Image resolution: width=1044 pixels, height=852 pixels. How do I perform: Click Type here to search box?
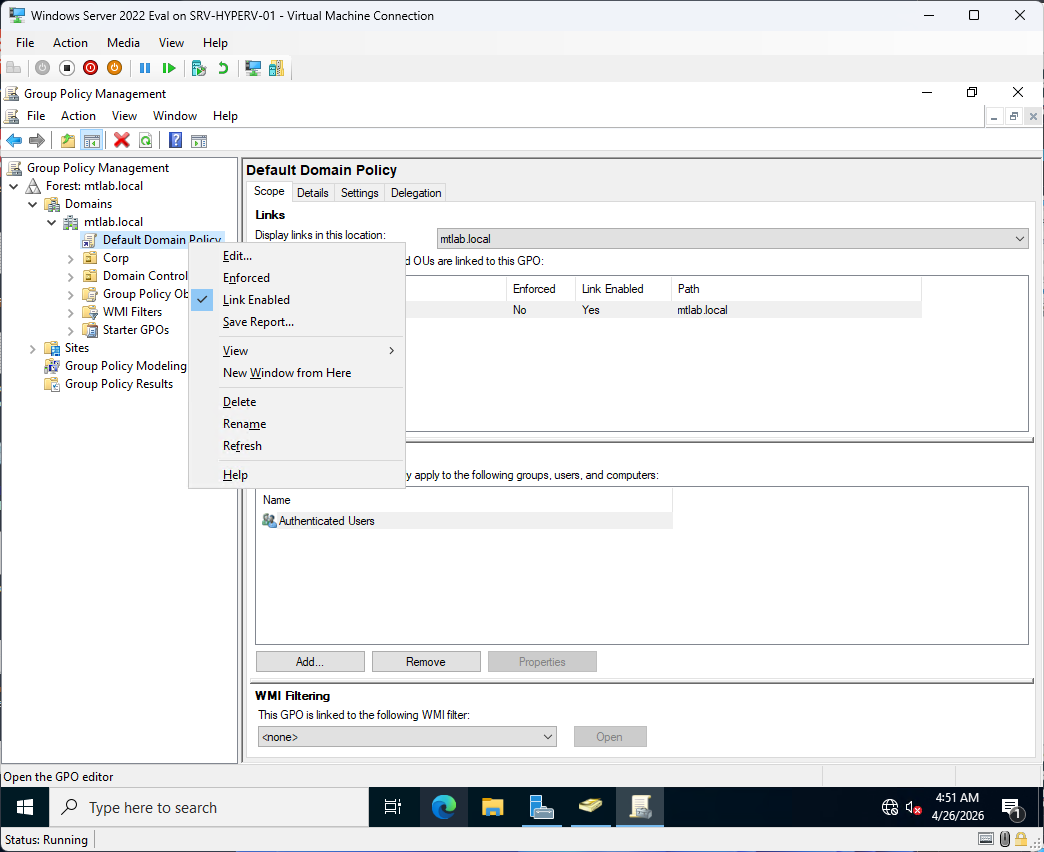(x=209, y=807)
